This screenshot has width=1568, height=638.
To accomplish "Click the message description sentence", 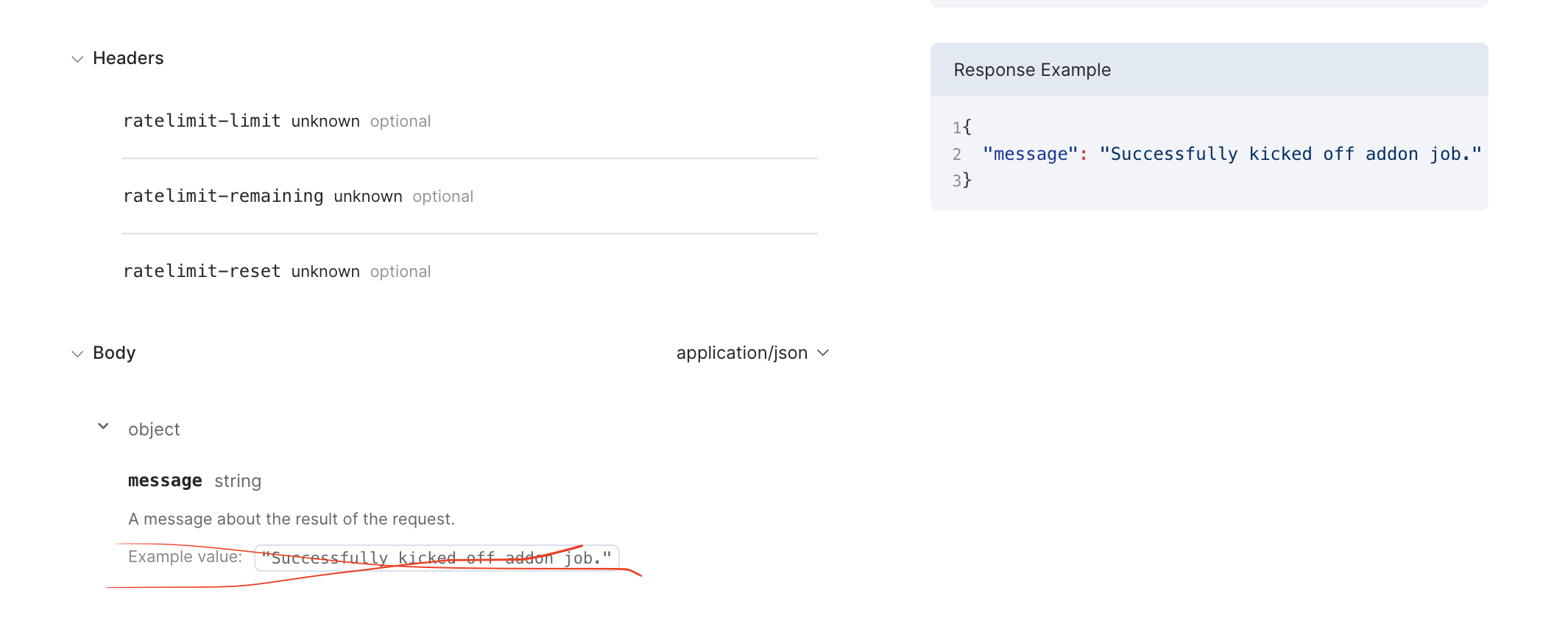I will coord(292,519).
